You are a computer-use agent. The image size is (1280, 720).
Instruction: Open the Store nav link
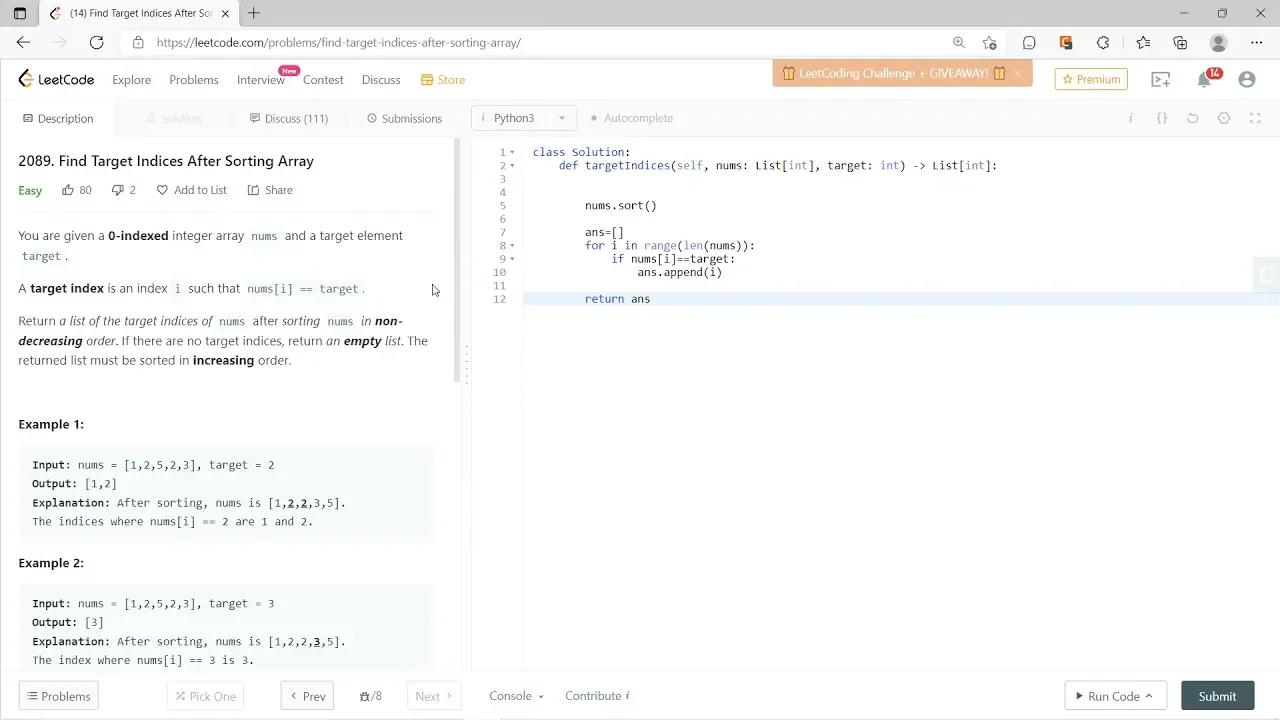pos(443,79)
